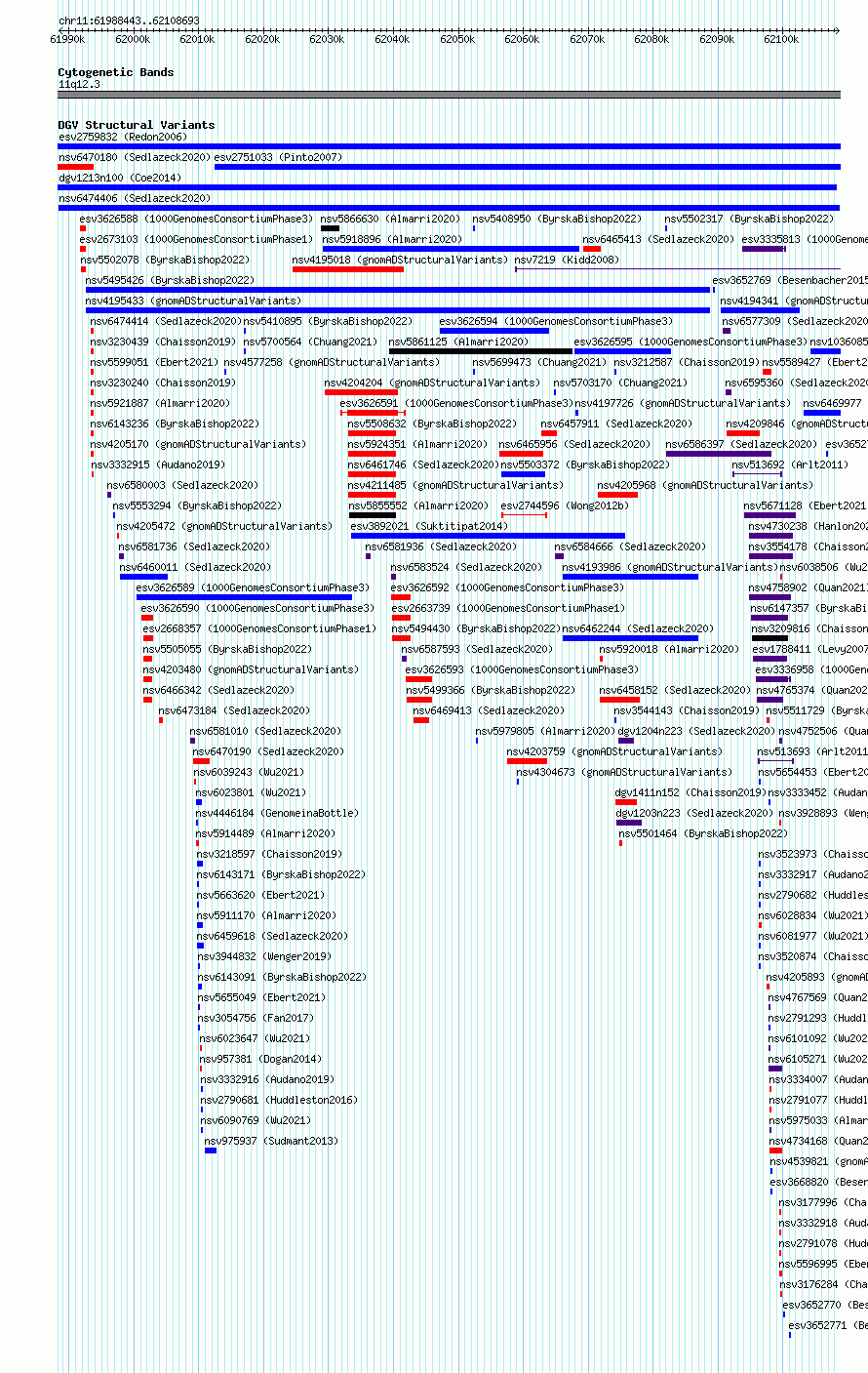
Task: Click nsv4205968 (gnomADStructuralVariants) label
Action: 705,485
